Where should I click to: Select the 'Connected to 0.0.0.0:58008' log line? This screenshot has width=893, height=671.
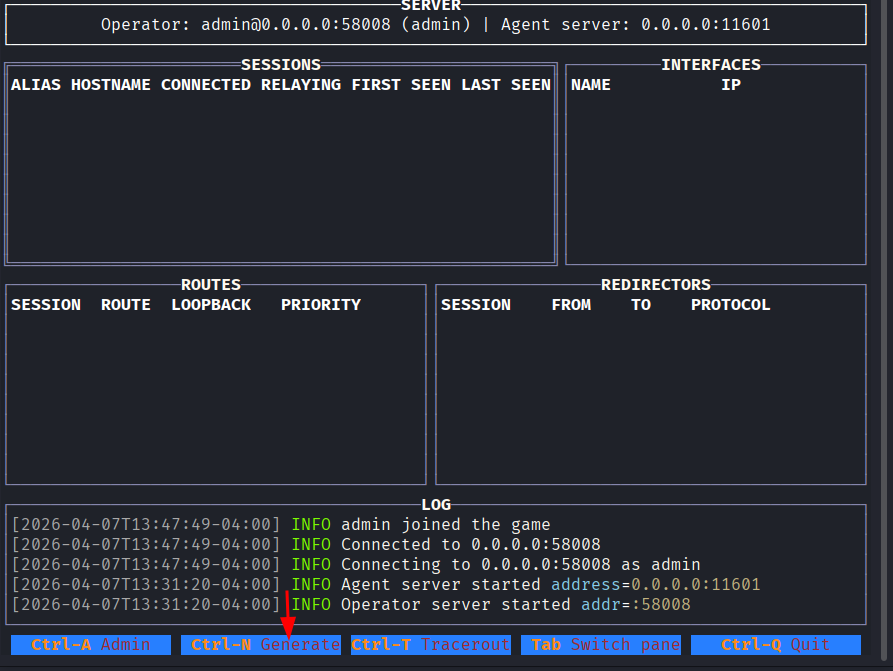(306, 545)
